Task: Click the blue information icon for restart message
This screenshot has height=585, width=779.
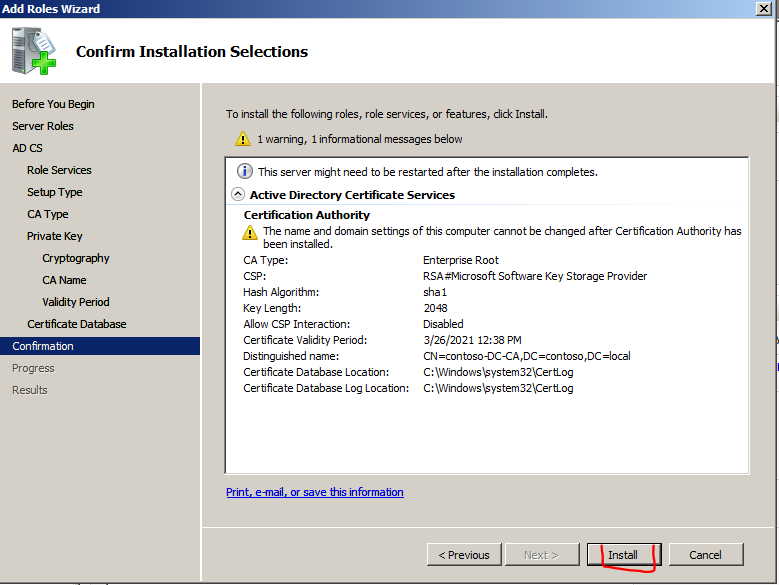Action: pyautogui.click(x=244, y=171)
